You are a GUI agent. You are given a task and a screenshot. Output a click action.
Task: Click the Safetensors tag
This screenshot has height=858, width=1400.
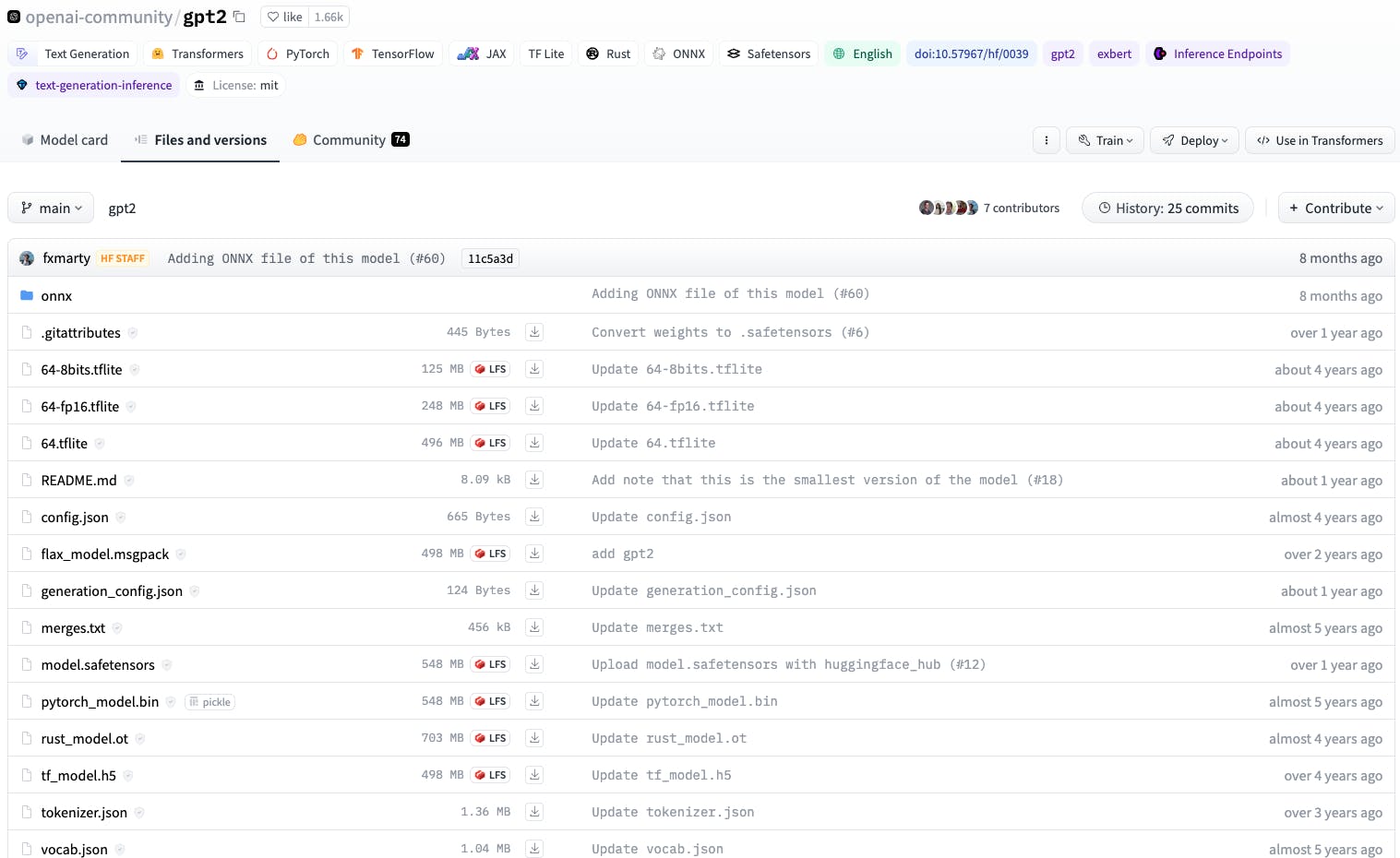click(768, 54)
